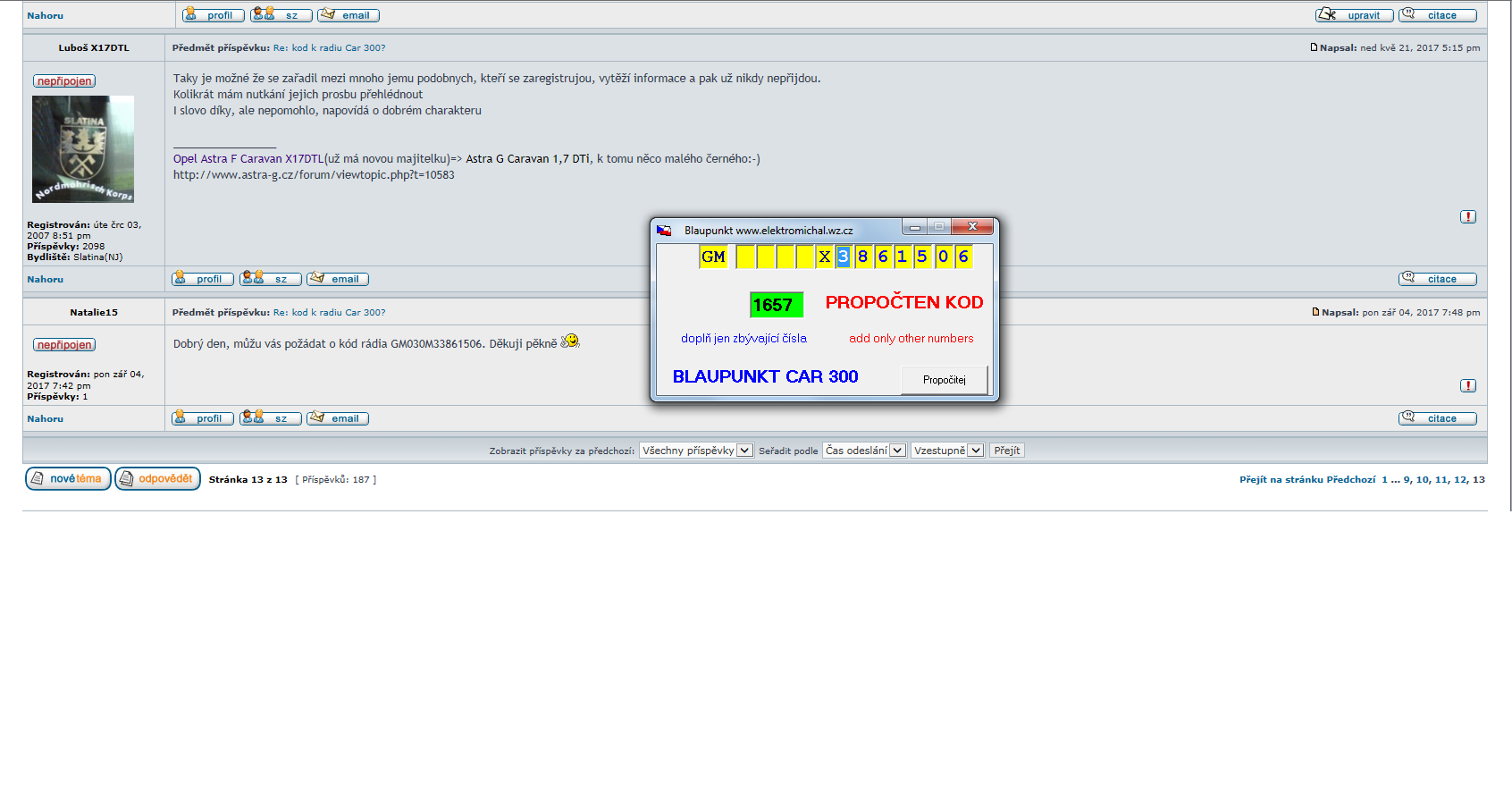Viewport: 1512px width, 809px height.
Task: Click the highlighted digit 3 code field
Action: pos(843,257)
